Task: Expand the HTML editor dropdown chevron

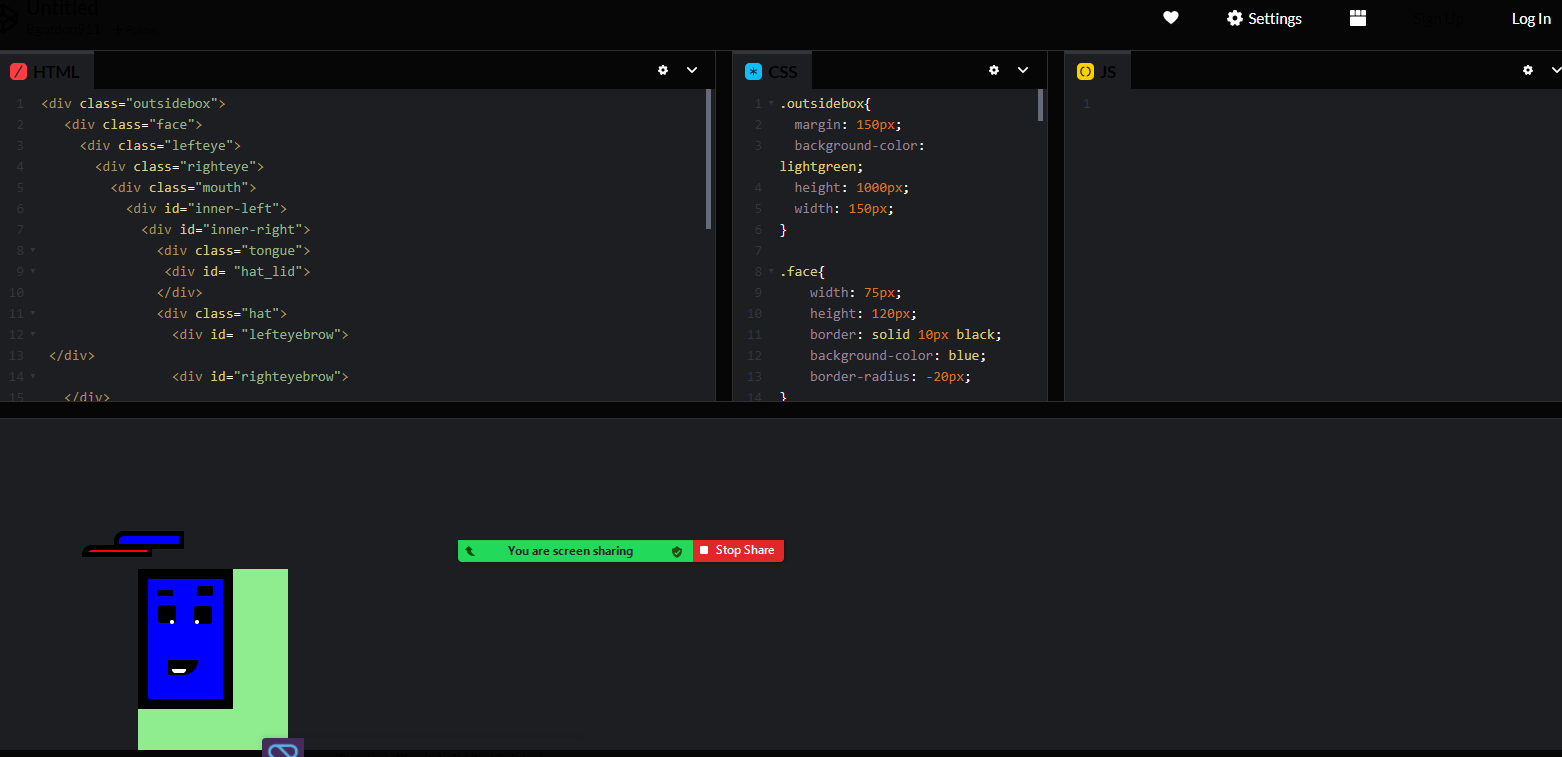Action: tap(691, 70)
